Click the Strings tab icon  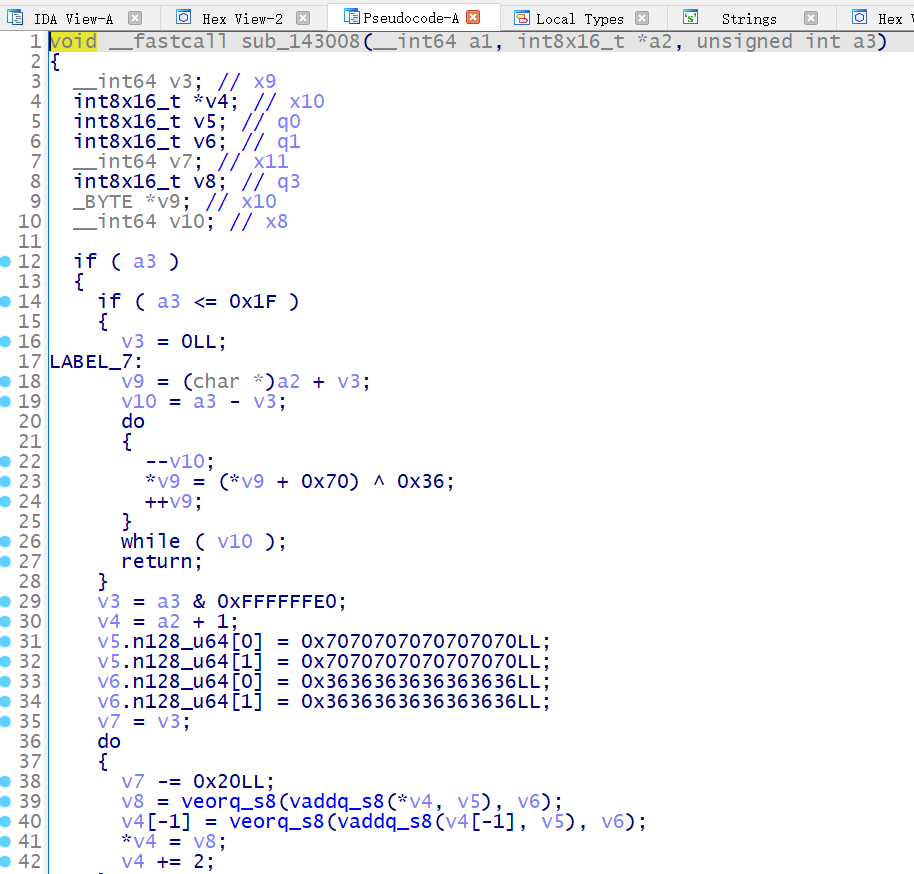click(691, 17)
